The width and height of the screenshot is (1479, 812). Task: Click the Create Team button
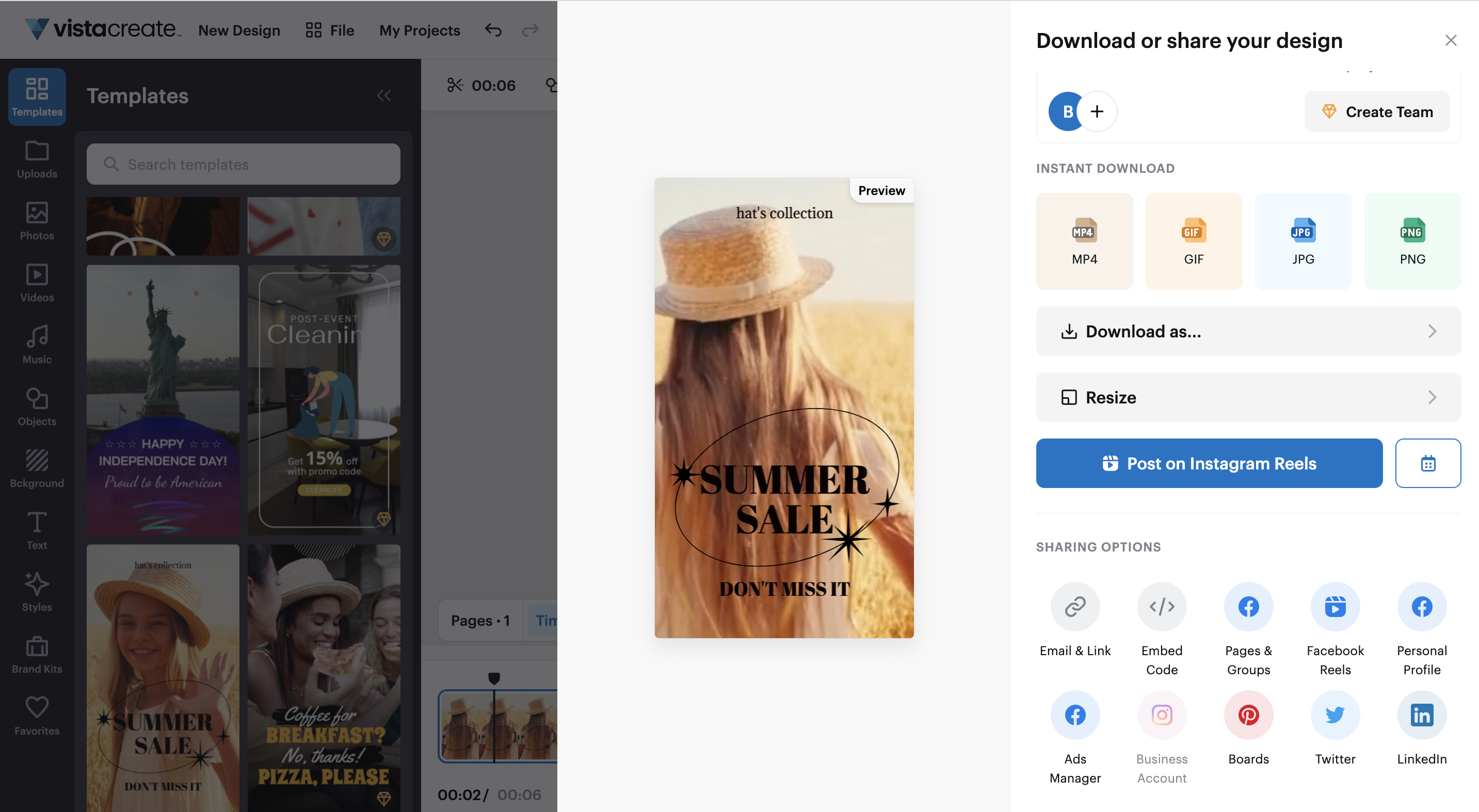click(x=1377, y=111)
